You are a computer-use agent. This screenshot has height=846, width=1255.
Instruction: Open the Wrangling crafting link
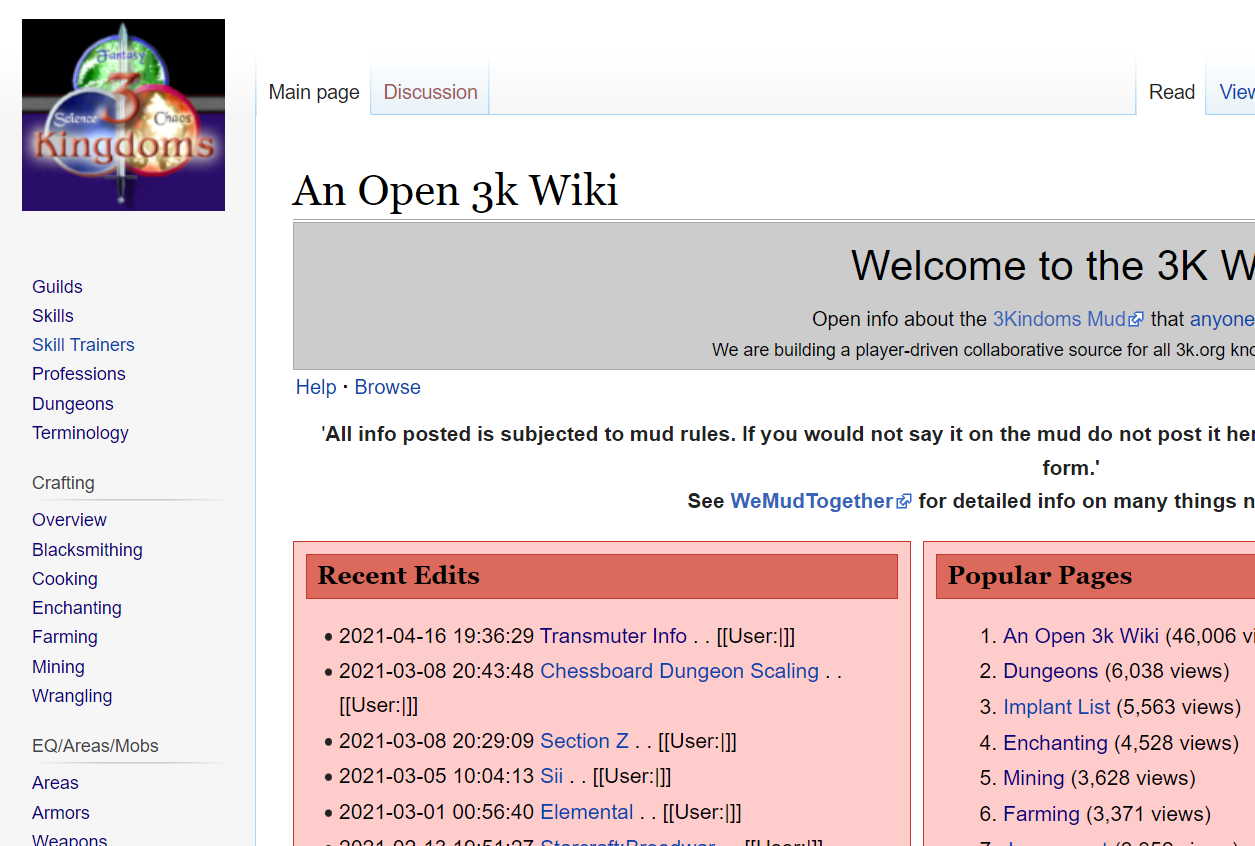tap(72, 696)
